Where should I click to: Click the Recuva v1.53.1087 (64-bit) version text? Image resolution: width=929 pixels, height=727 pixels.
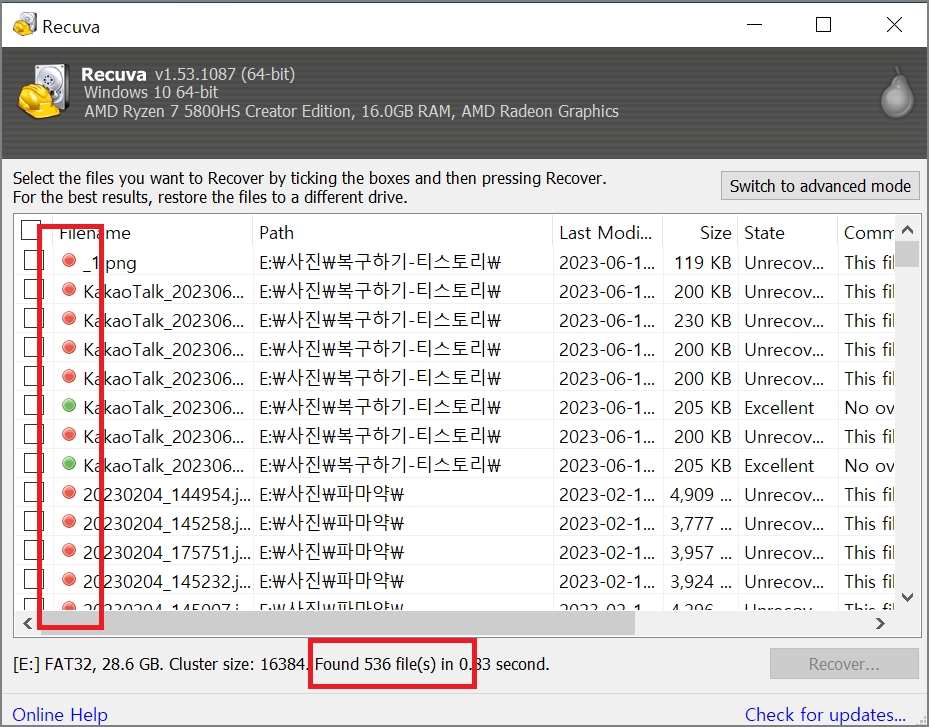[188, 74]
